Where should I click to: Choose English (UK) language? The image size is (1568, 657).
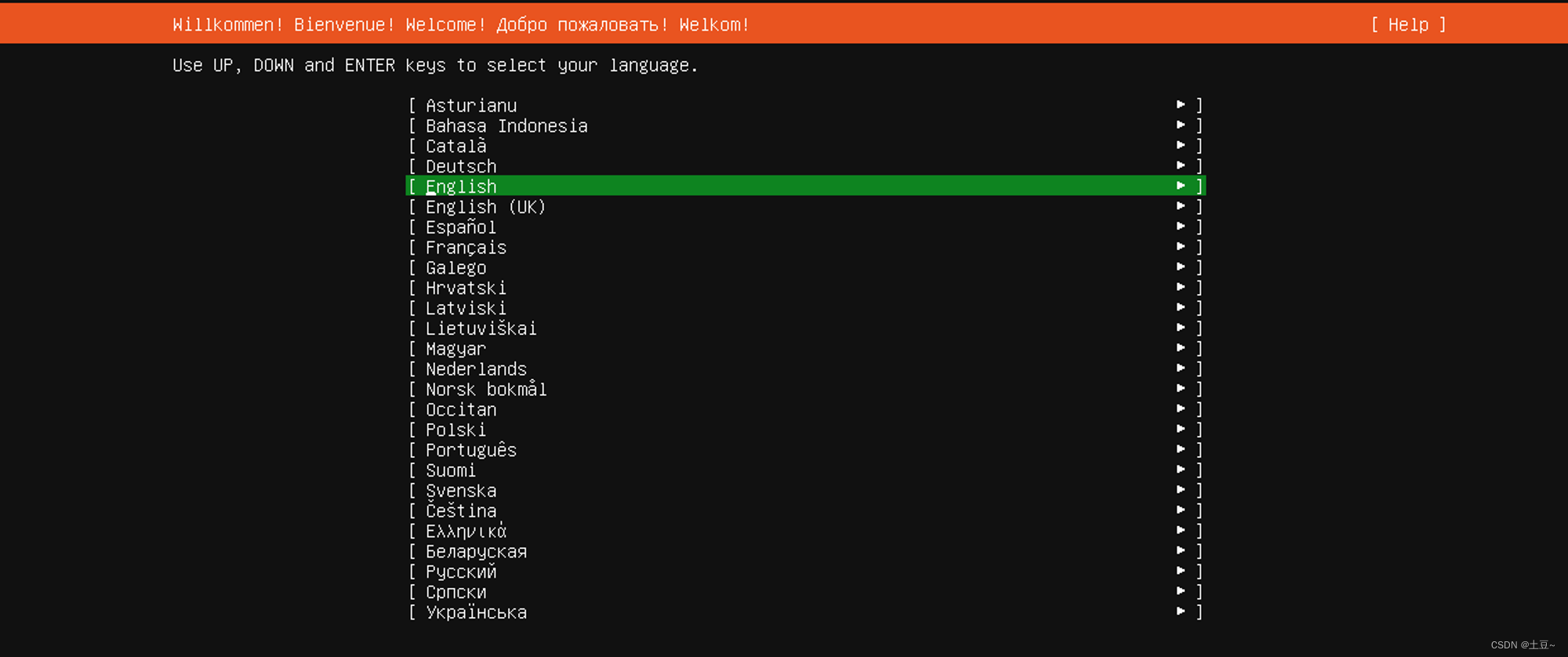pos(805,206)
